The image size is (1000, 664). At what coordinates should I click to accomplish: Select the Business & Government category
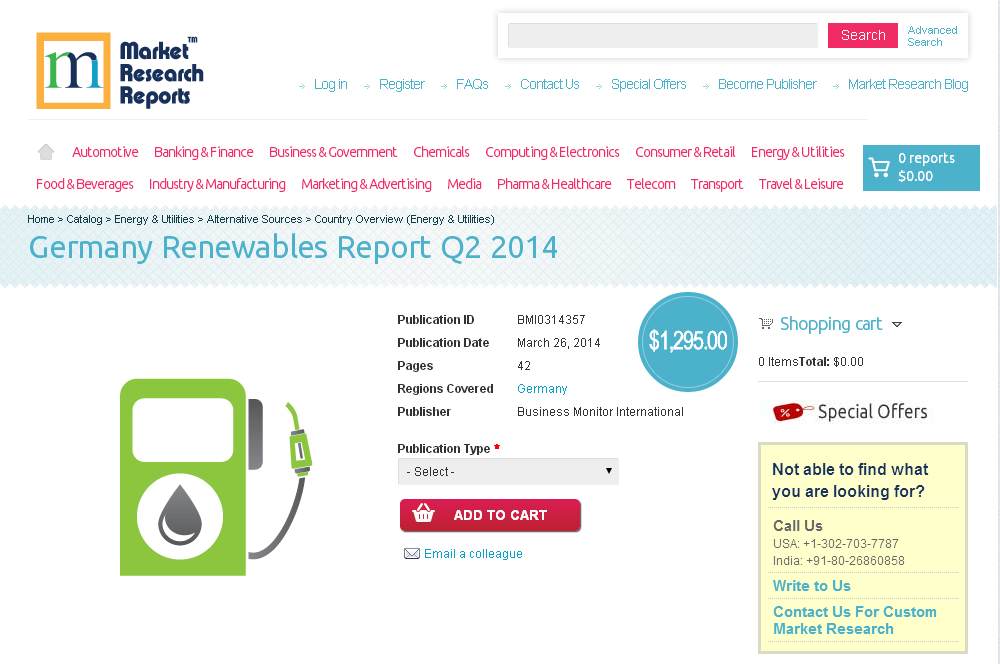(x=333, y=152)
